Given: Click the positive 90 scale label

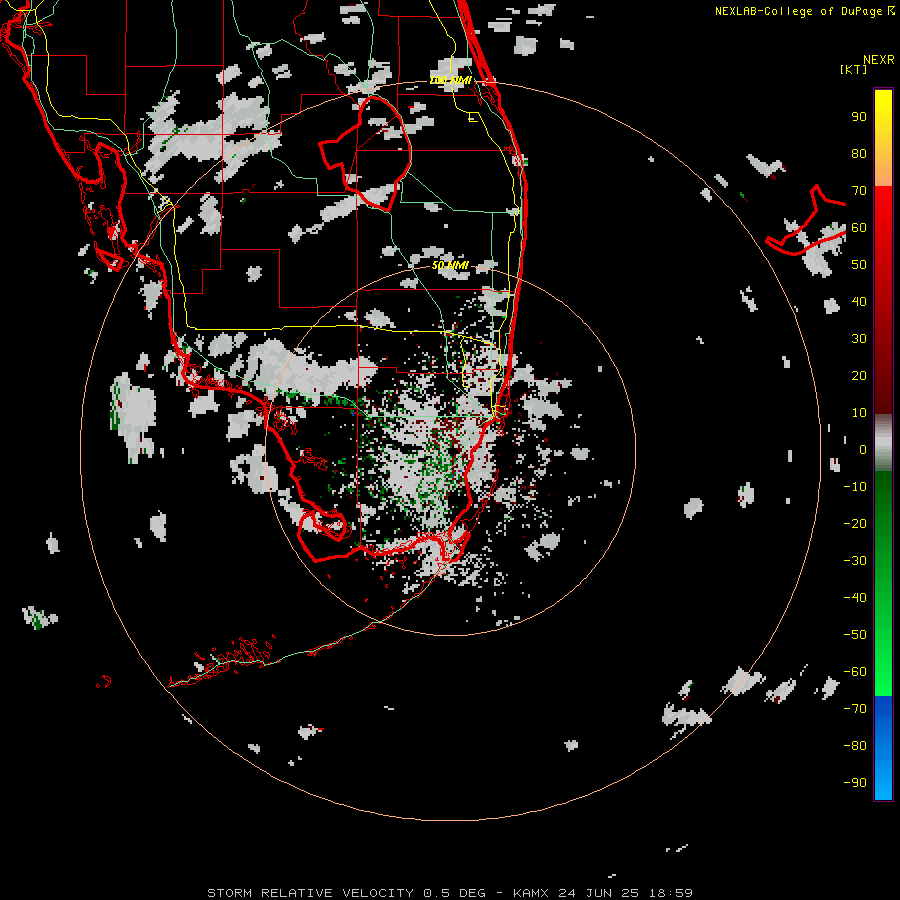Looking at the screenshot, I should (x=859, y=117).
